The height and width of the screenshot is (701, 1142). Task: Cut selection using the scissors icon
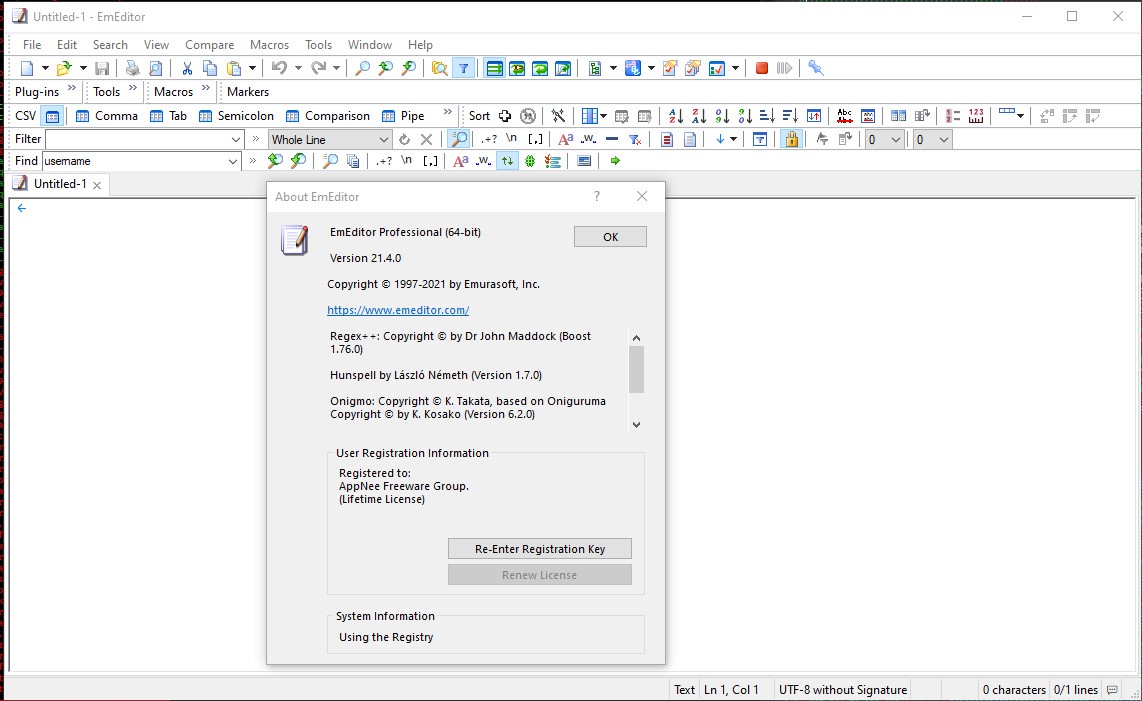(187, 68)
